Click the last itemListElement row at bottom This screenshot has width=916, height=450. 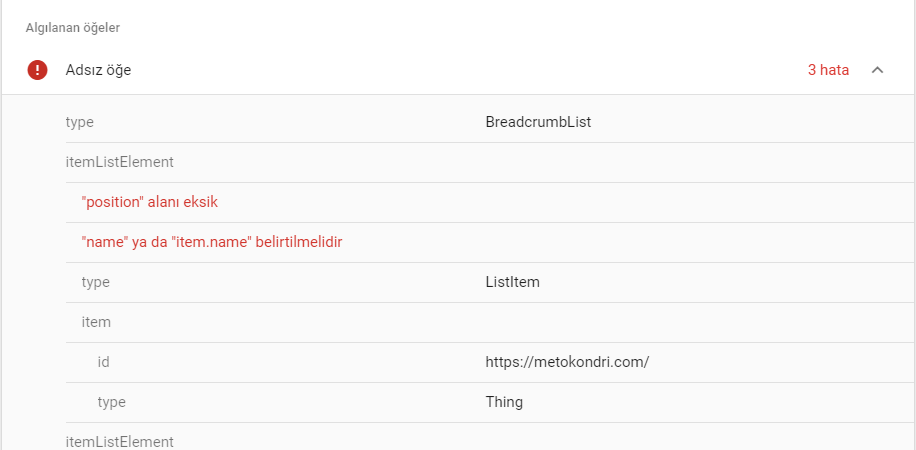click(490, 437)
